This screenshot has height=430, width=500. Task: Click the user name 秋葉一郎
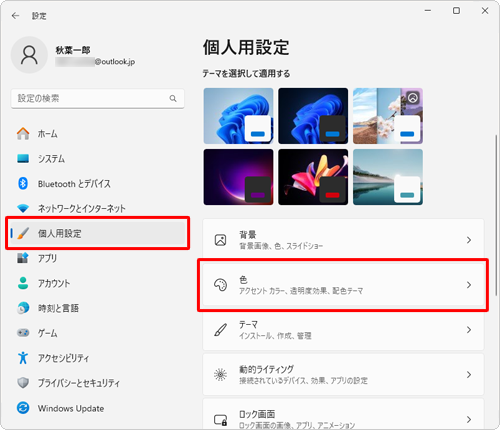point(73,50)
